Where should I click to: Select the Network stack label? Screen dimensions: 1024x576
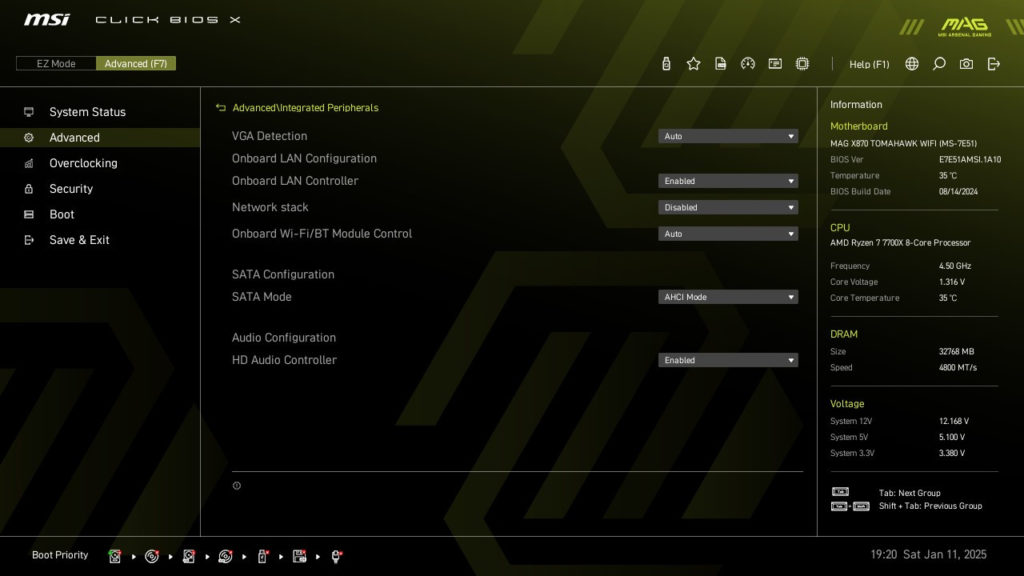270,207
